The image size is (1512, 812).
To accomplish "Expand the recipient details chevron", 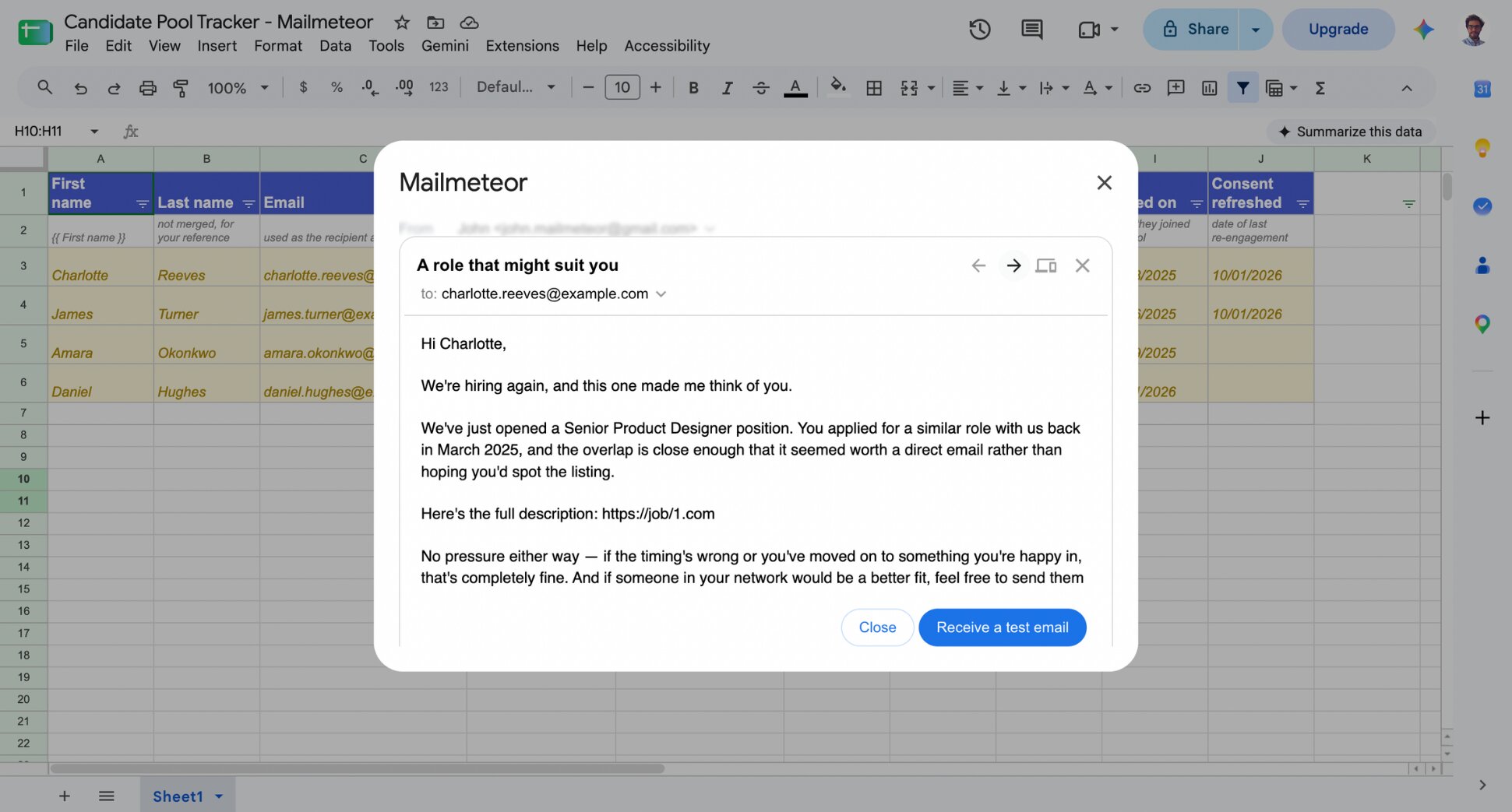I will tap(661, 294).
